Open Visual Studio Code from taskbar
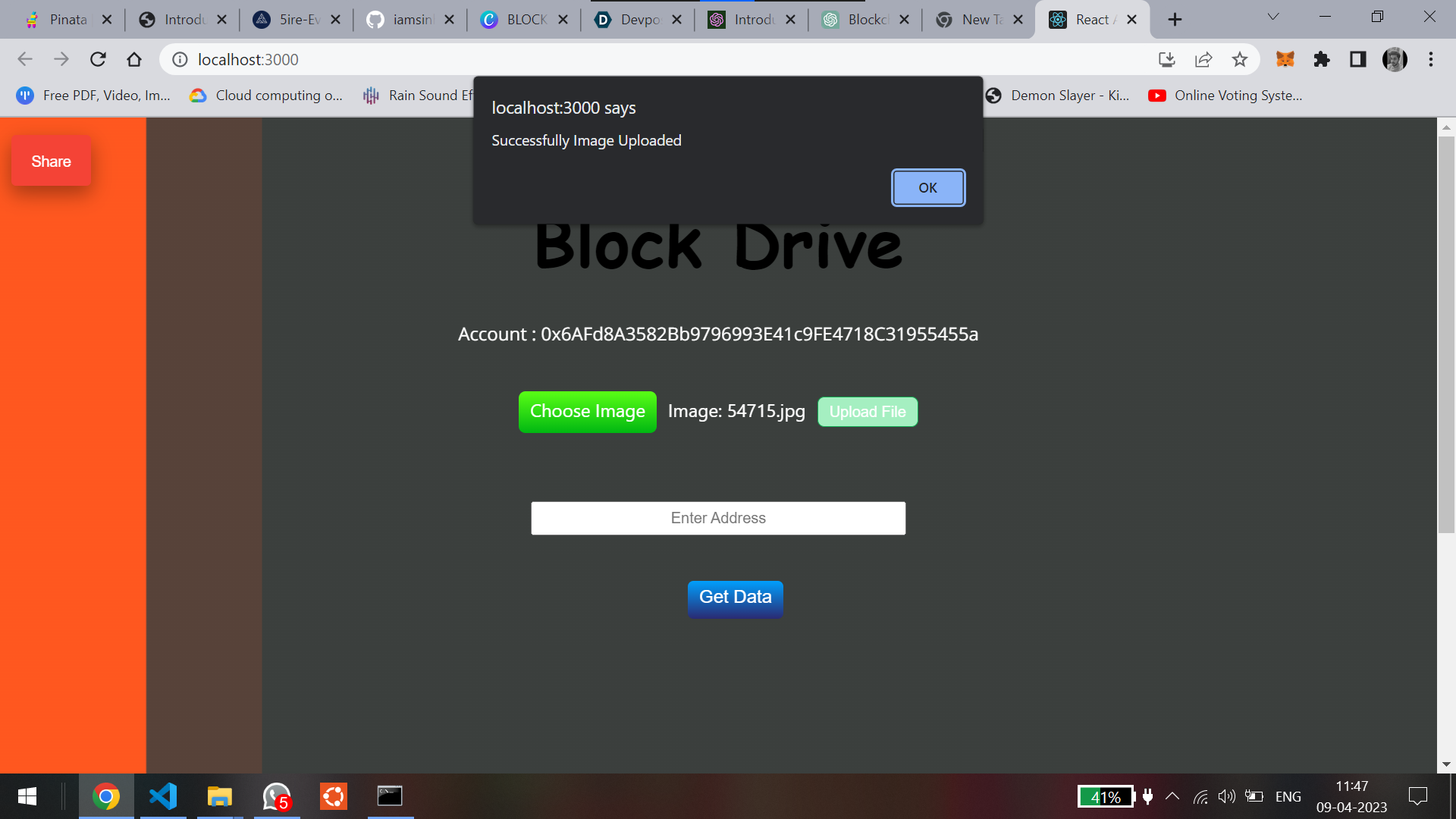This screenshot has width=1456, height=819. pos(163,796)
